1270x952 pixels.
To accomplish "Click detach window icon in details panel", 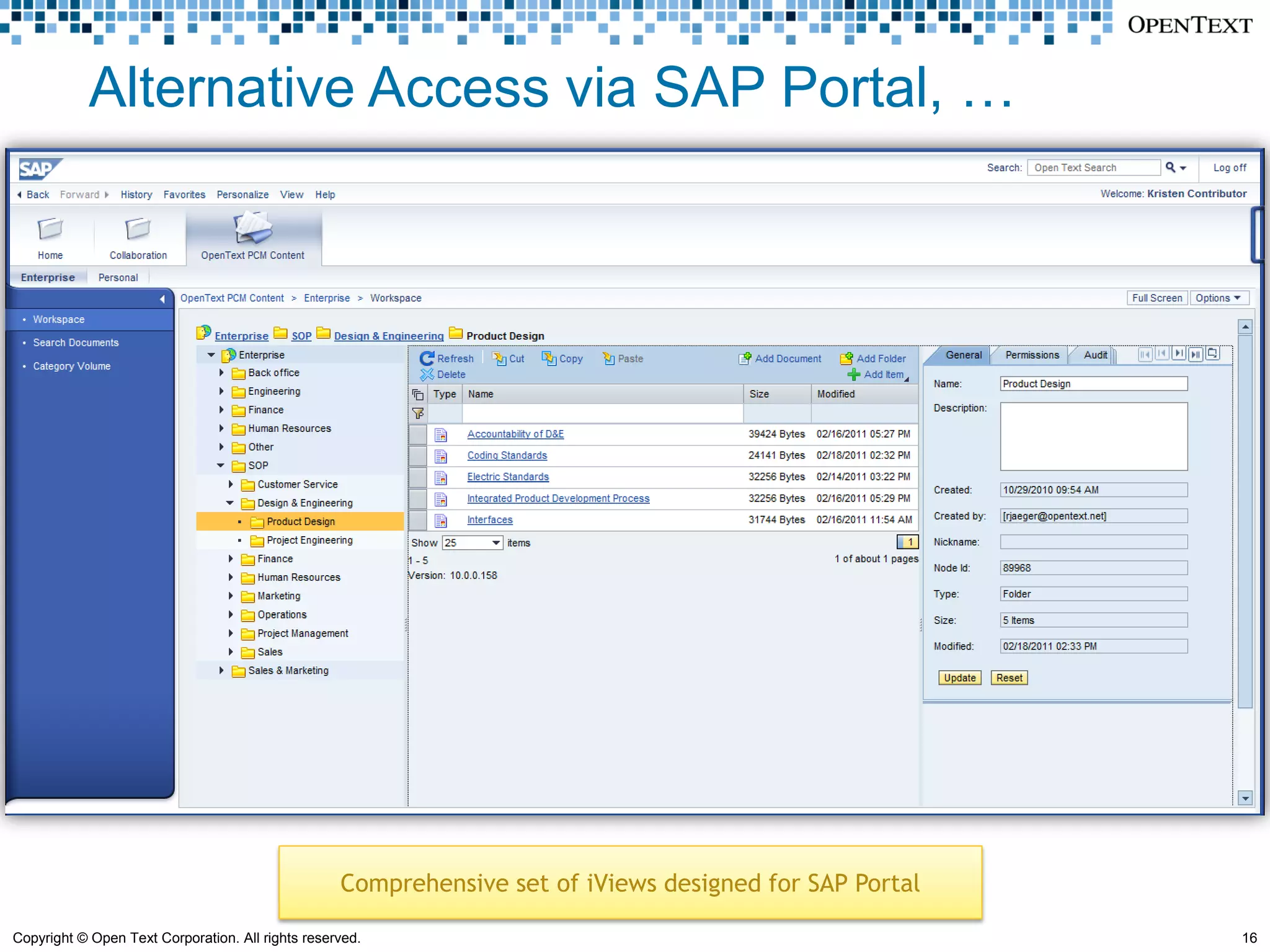I will point(1212,354).
